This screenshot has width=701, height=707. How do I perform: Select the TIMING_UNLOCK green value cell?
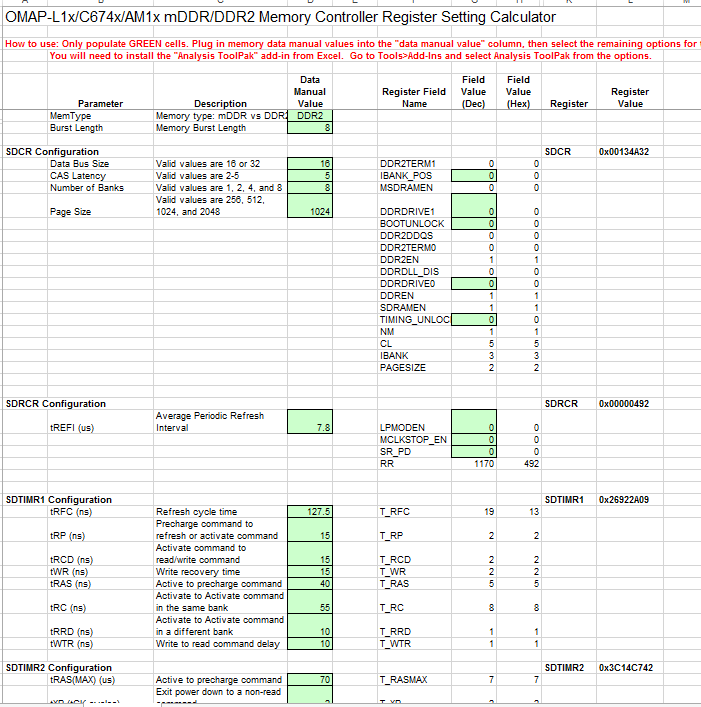pyautogui.click(x=474, y=320)
